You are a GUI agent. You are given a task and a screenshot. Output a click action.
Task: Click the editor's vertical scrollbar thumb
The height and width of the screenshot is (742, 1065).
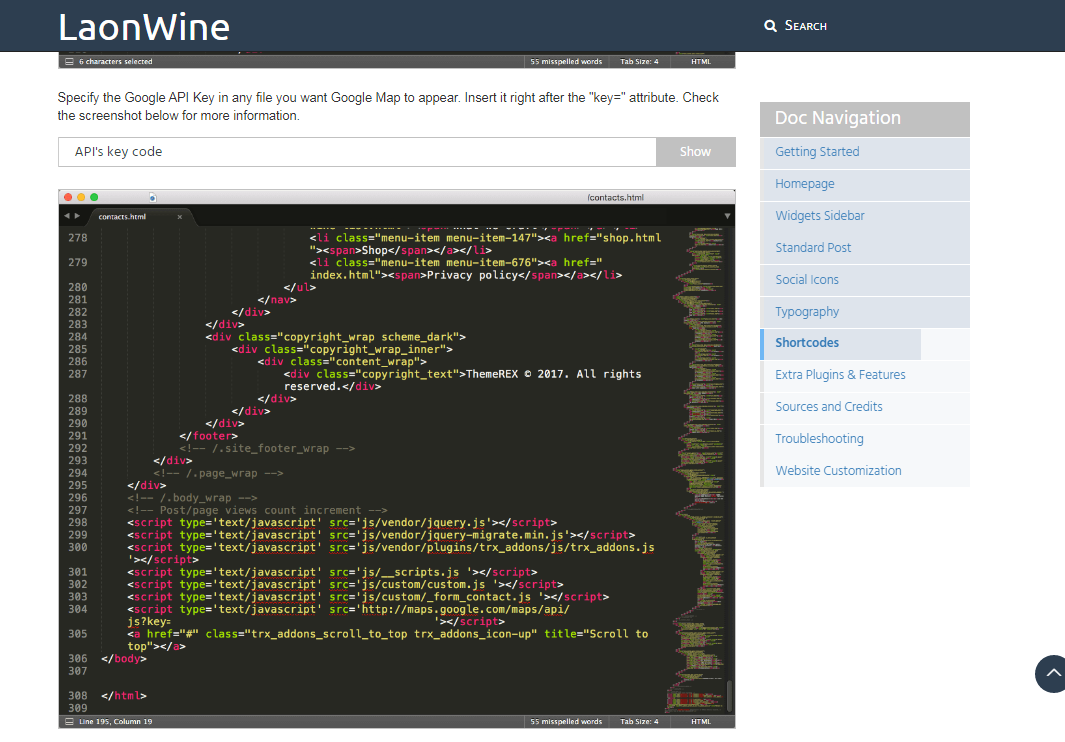click(729, 695)
